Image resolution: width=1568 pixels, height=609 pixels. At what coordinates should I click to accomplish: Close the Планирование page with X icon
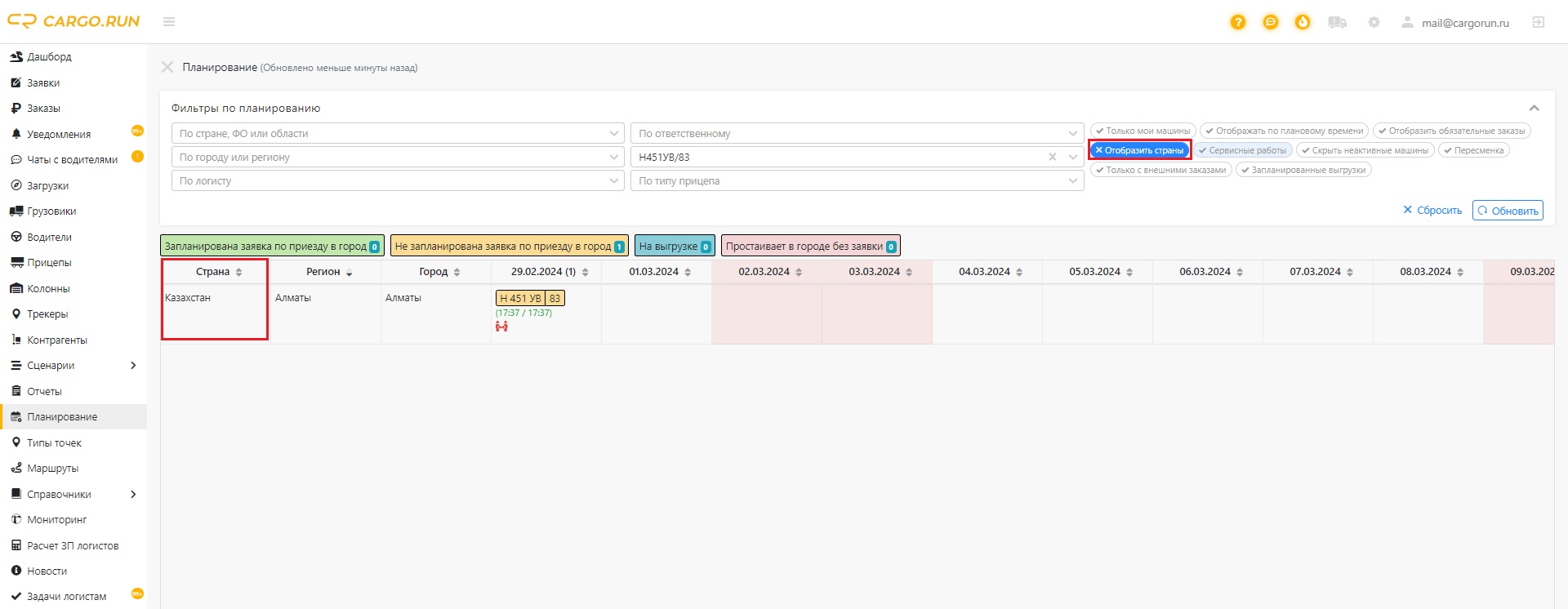pos(167,67)
